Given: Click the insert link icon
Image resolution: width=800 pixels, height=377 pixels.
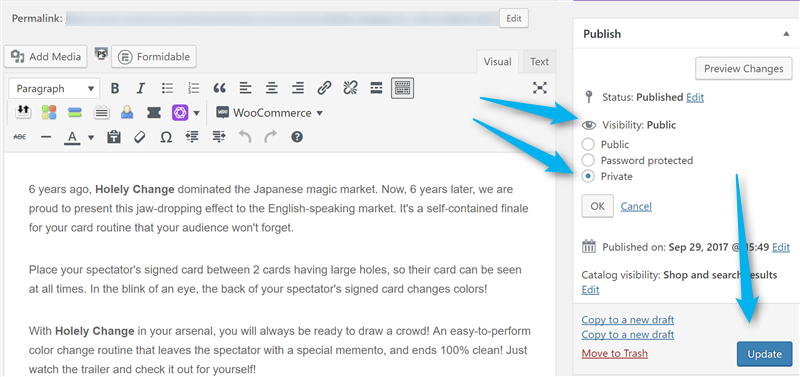Looking at the screenshot, I should (324, 88).
